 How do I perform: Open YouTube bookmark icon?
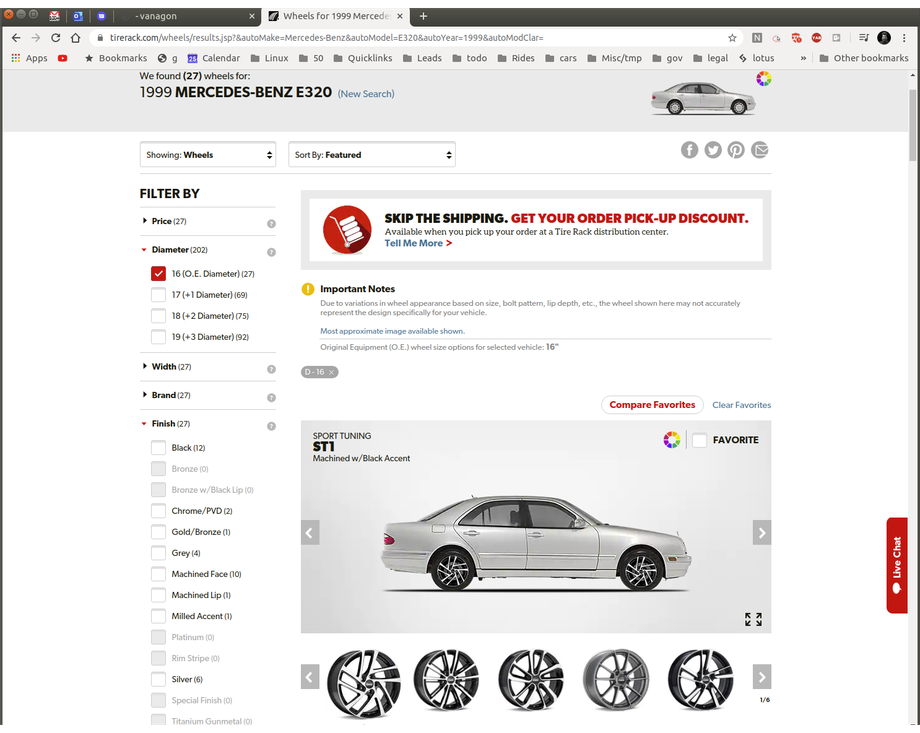(62, 58)
